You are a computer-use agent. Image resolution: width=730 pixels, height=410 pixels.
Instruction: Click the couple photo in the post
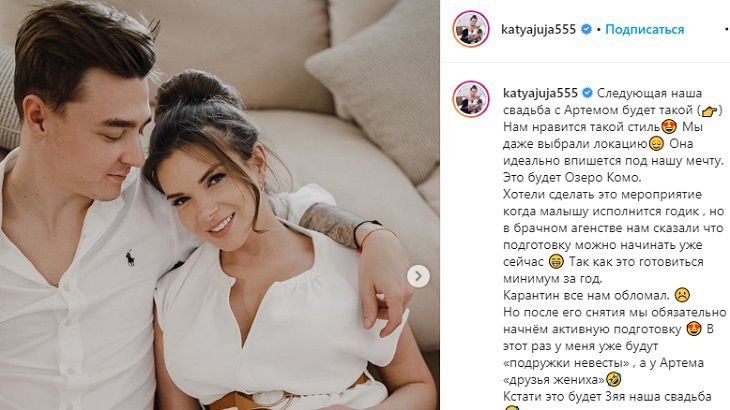(220, 205)
